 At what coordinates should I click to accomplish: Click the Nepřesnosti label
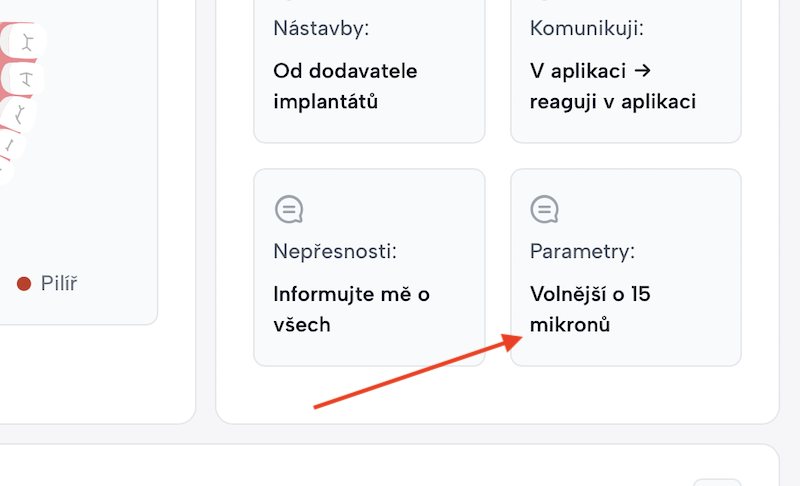click(335, 251)
